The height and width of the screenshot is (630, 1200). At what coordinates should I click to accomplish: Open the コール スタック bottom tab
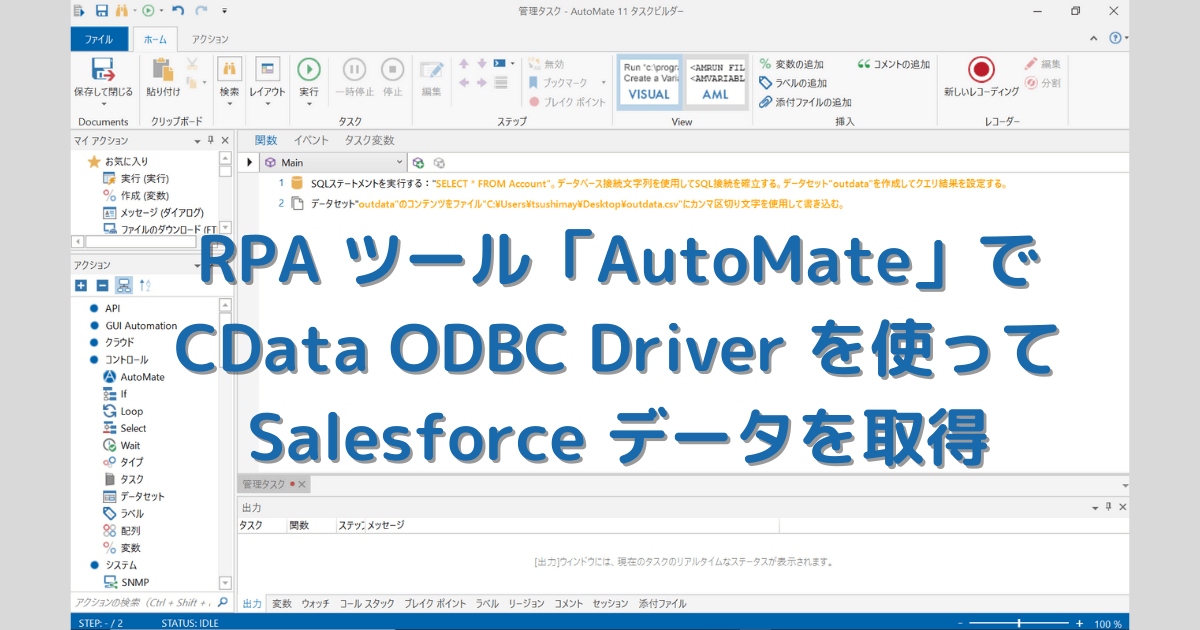pyautogui.click(x=367, y=604)
